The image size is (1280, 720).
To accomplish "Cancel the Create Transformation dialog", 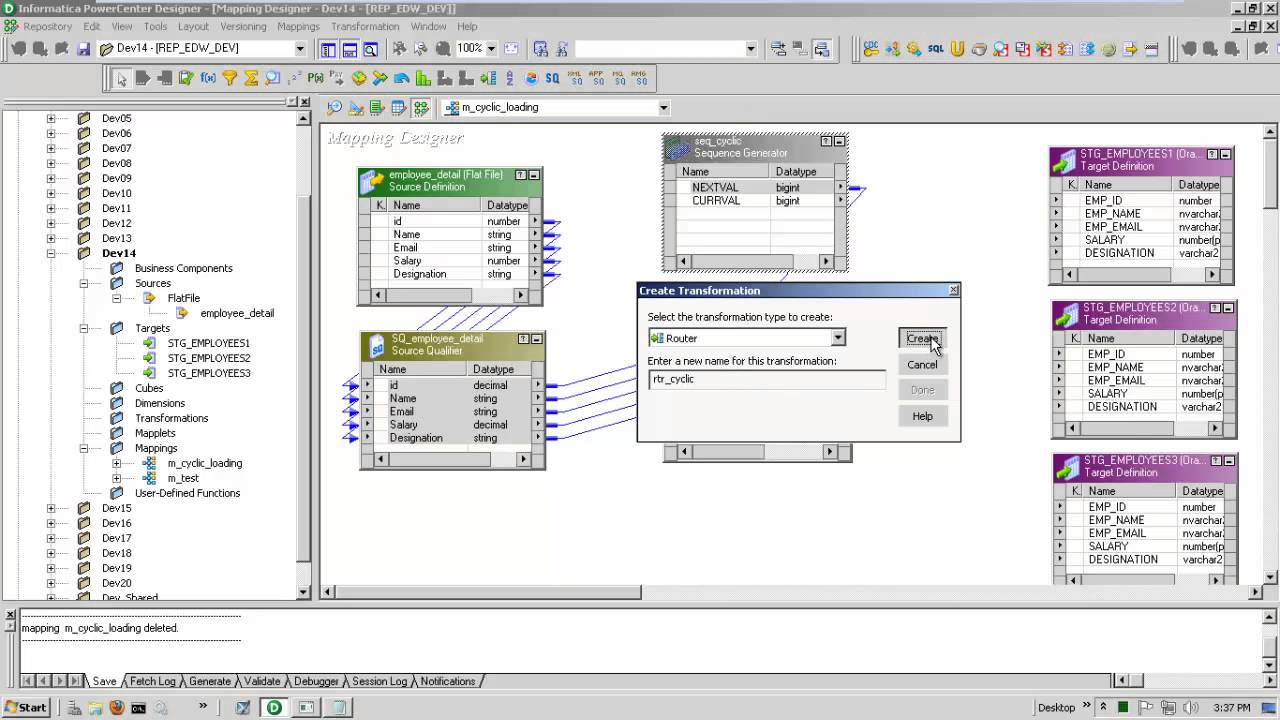I will tap(922, 365).
